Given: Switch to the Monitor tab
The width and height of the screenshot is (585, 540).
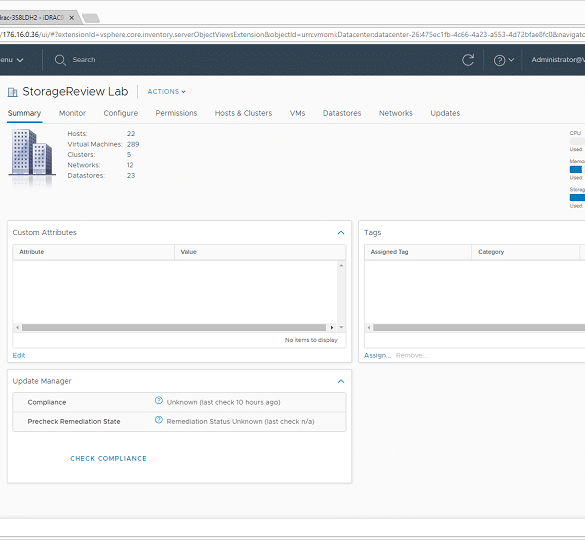Looking at the screenshot, I should [x=72, y=113].
